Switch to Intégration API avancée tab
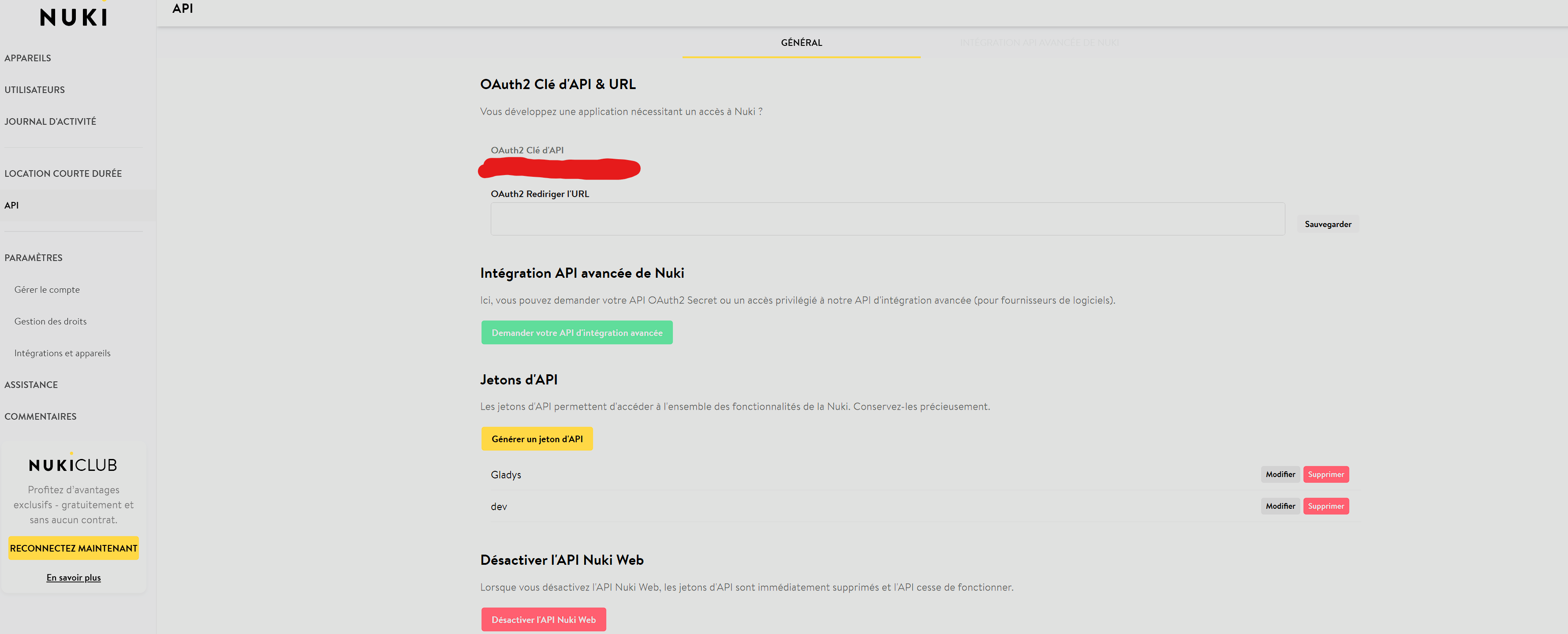Viewport: 1568px width, 634px height. click(x=1039, y=43)
